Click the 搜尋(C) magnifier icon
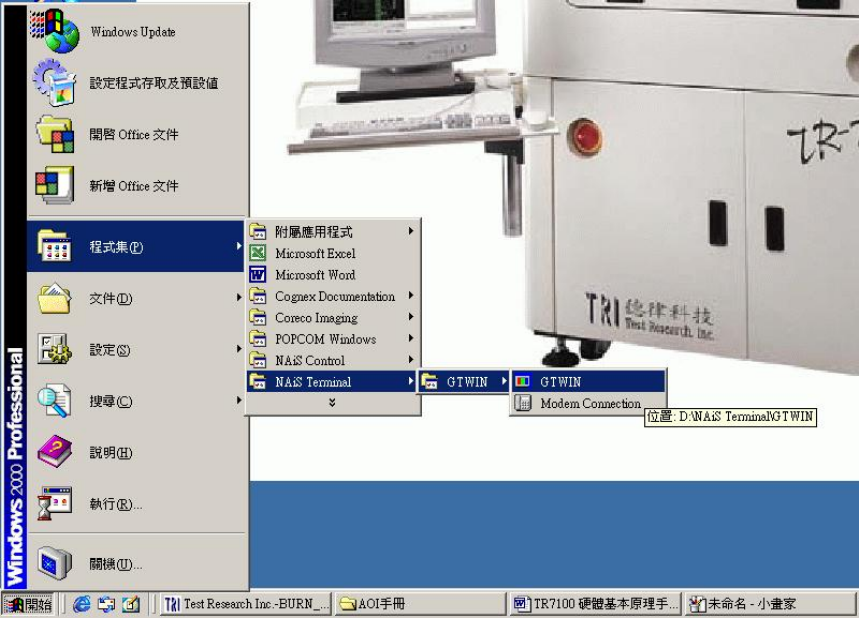The image size is (859, 618). [54, 400]
